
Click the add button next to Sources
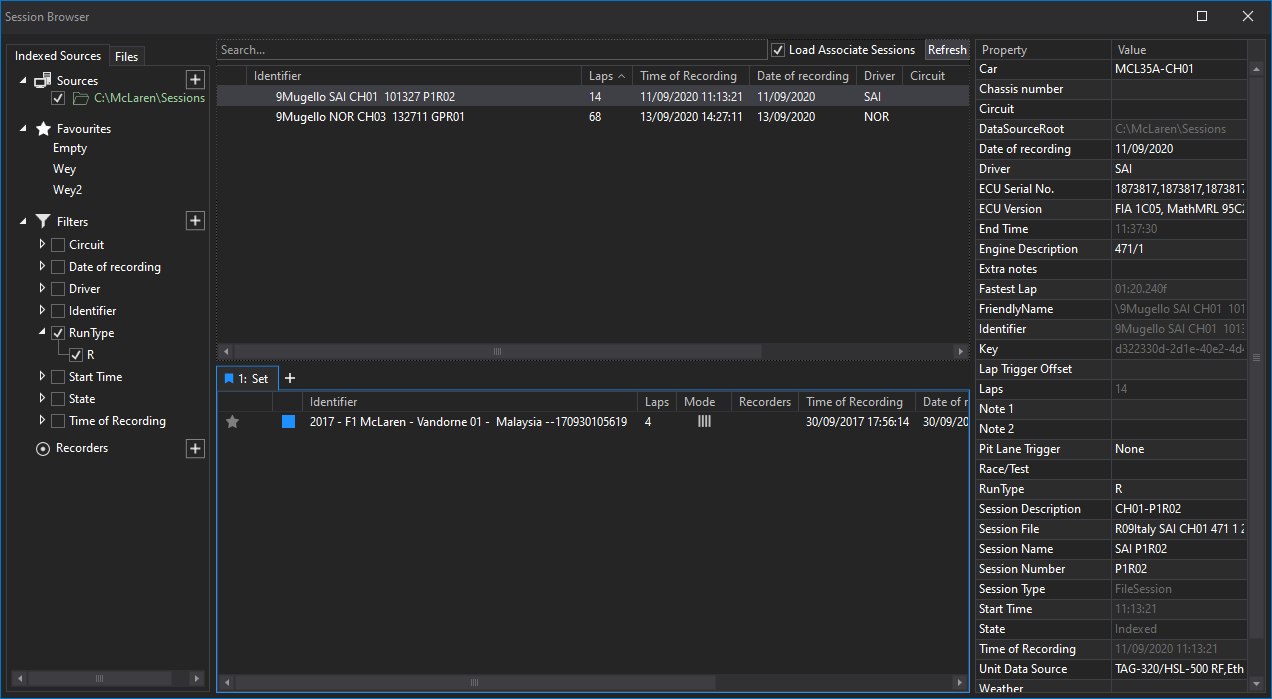click(195, 79)
